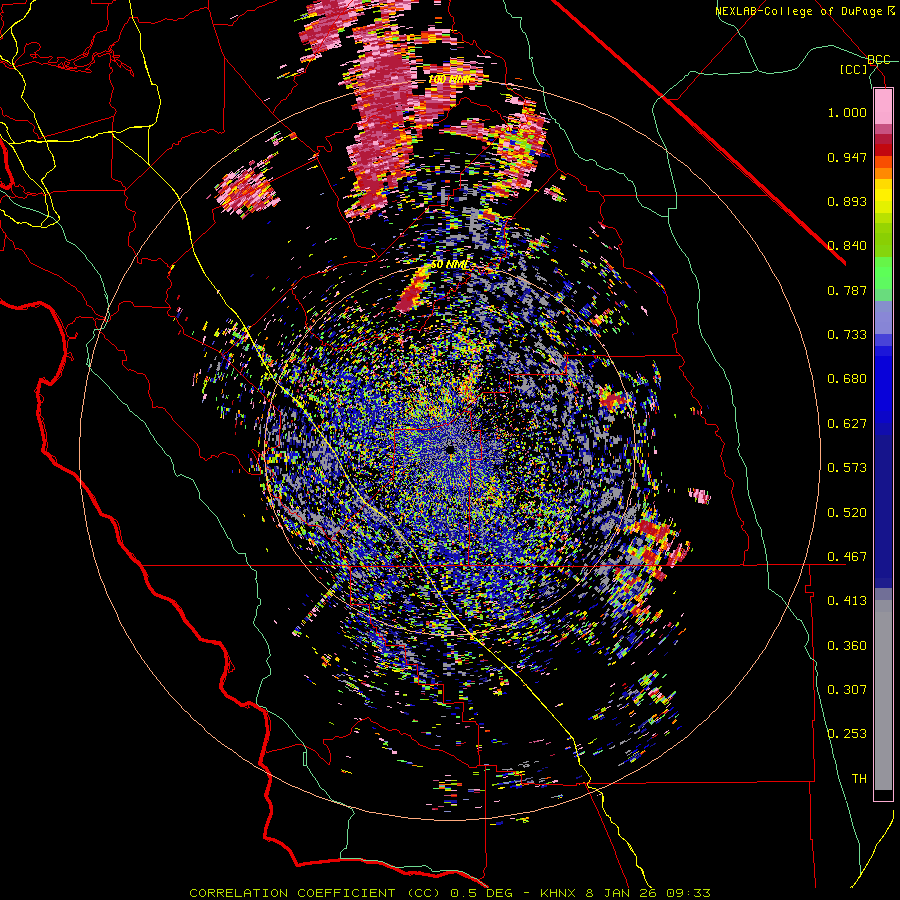Pick the red segment of the color bar
Screen dimensions: 900x900
pos(883,150)
